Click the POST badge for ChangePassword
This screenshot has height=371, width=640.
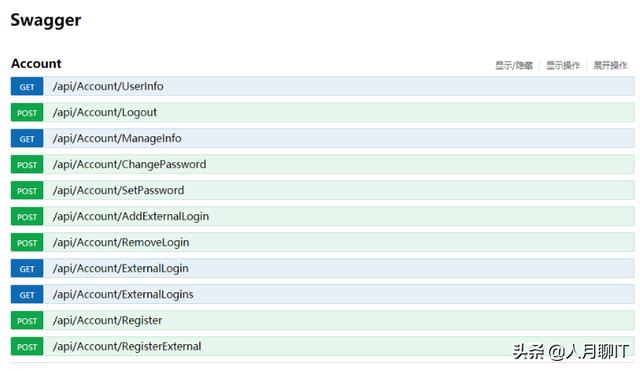[x=27, y=164]
